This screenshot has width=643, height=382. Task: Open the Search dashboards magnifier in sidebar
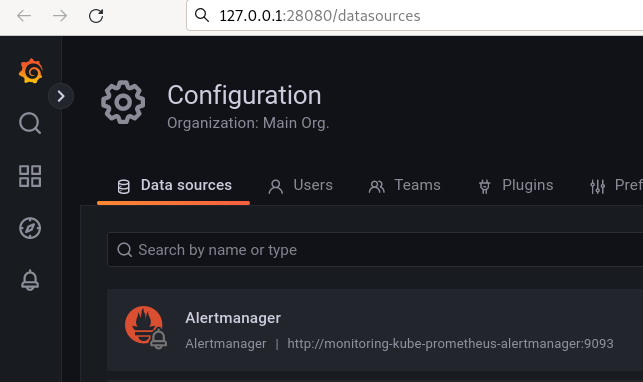point(30,123)
